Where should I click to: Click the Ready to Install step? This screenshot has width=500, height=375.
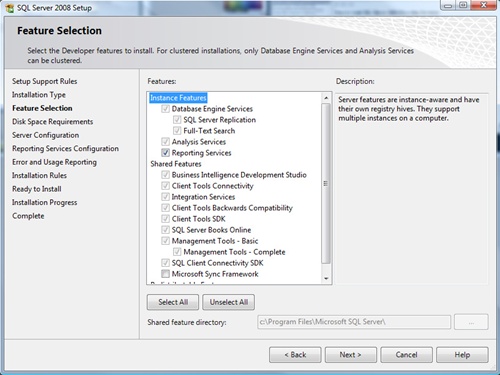pyautogui.click(x=37, y=189)
